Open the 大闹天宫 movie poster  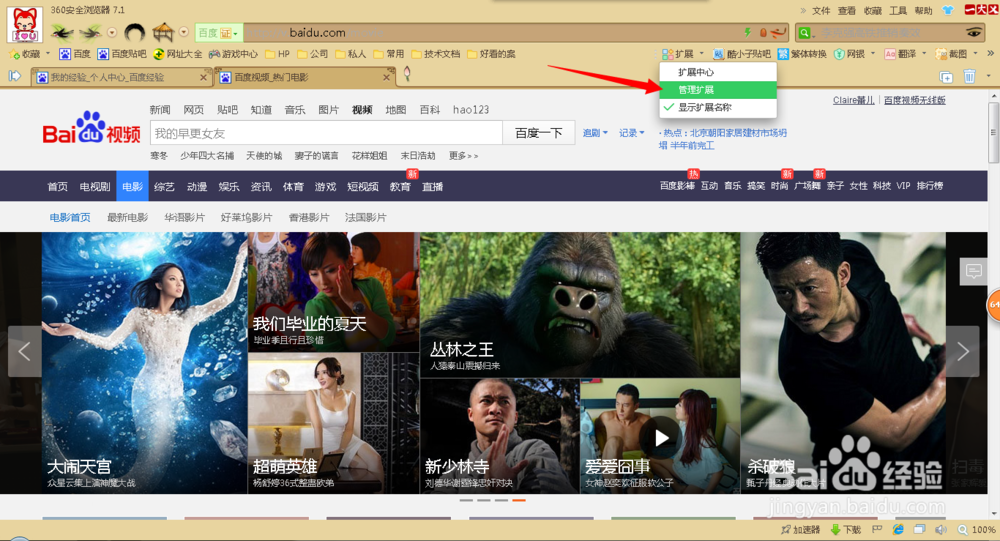point(145,362)
